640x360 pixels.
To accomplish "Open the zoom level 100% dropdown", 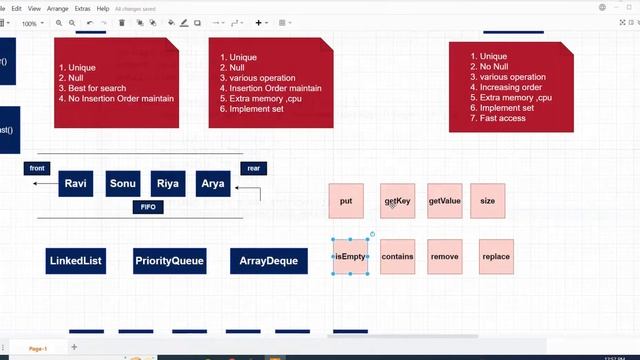I will pos(33,24).
